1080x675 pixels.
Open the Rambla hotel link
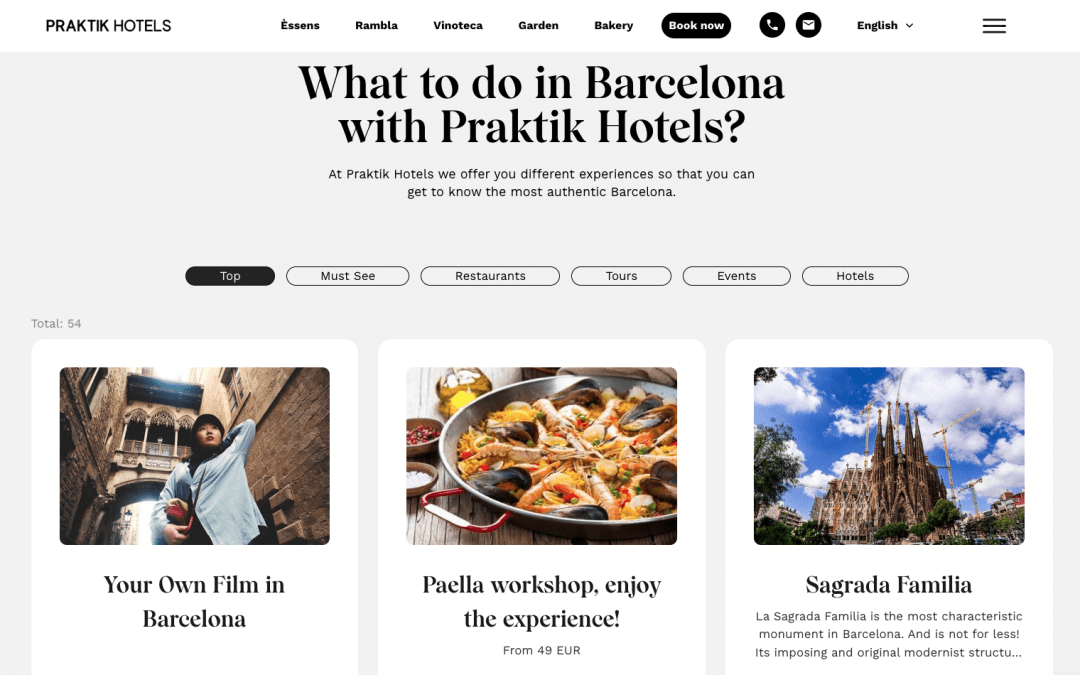[x=377, y=25]
